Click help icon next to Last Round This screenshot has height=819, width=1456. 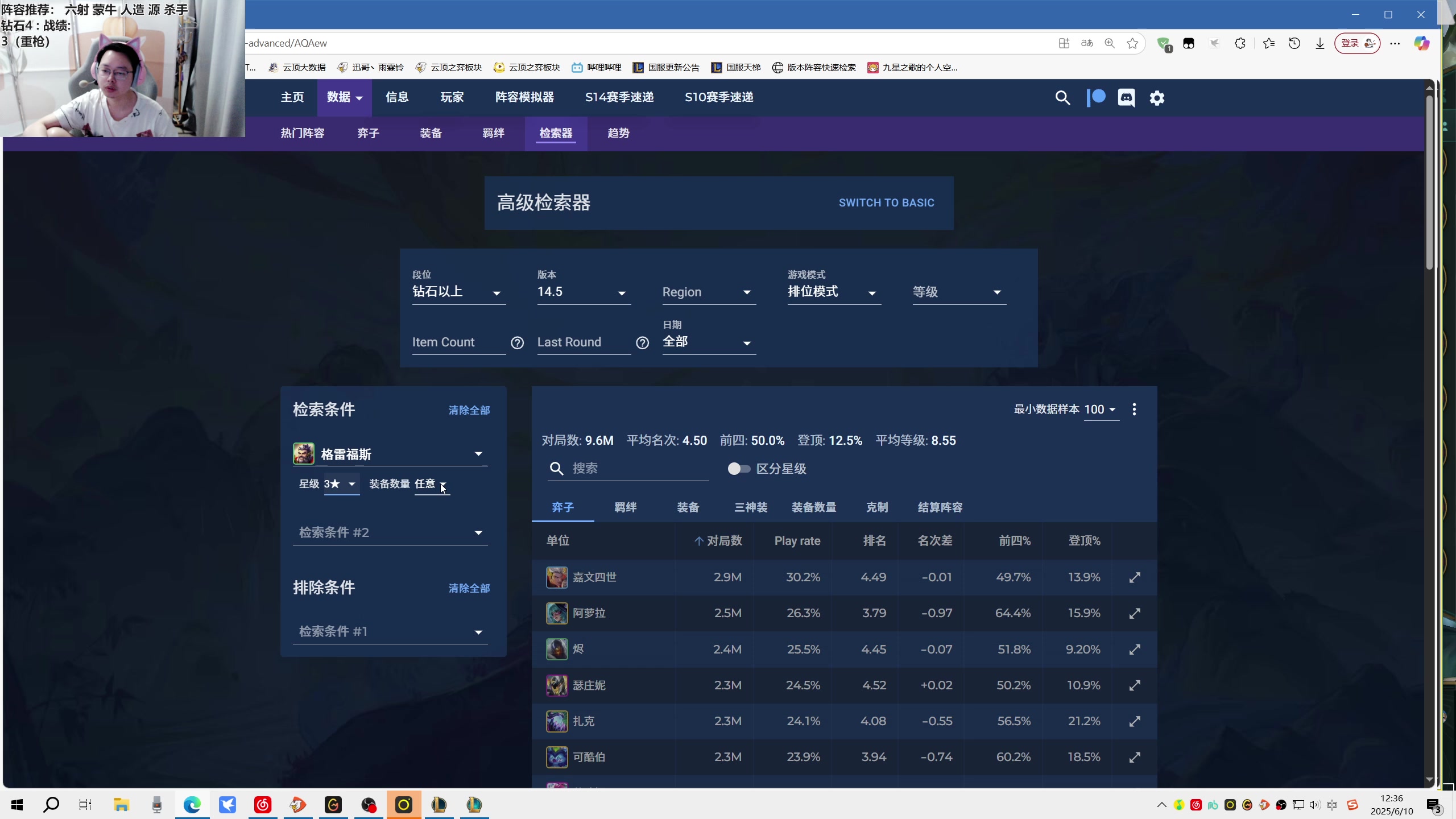(642, 343)
